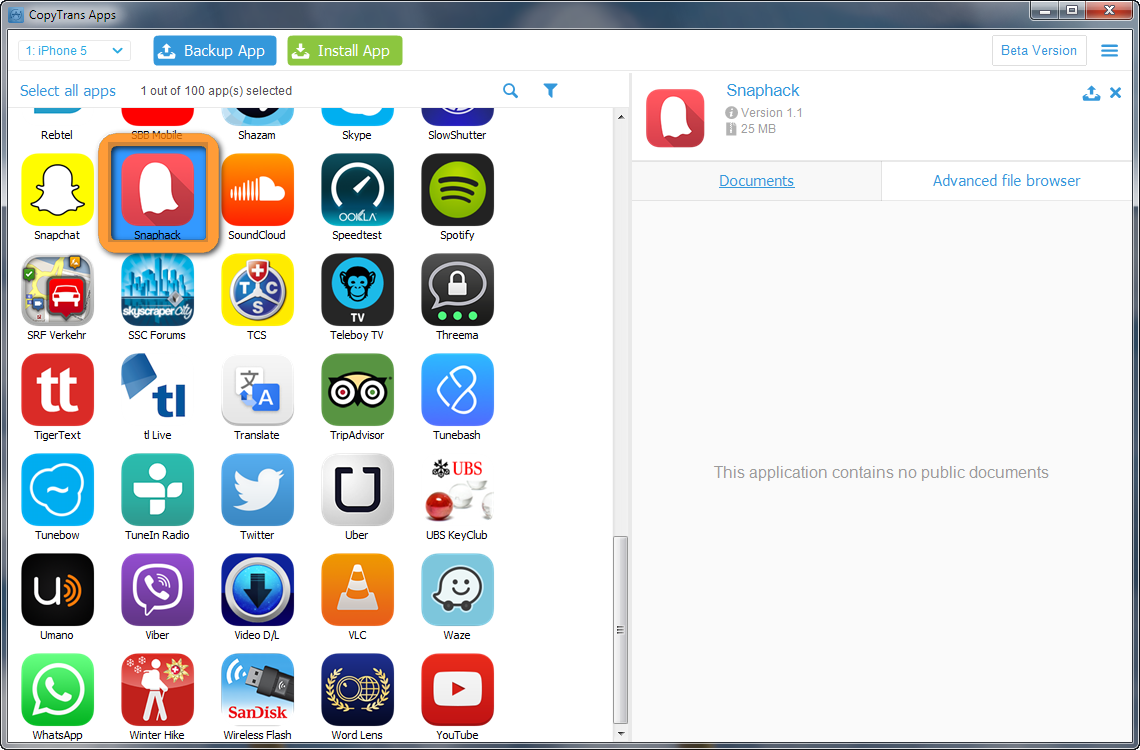The image size is (1140, 750).
Task: Select the Teleboy TV app icon
Action: point(358,290)
